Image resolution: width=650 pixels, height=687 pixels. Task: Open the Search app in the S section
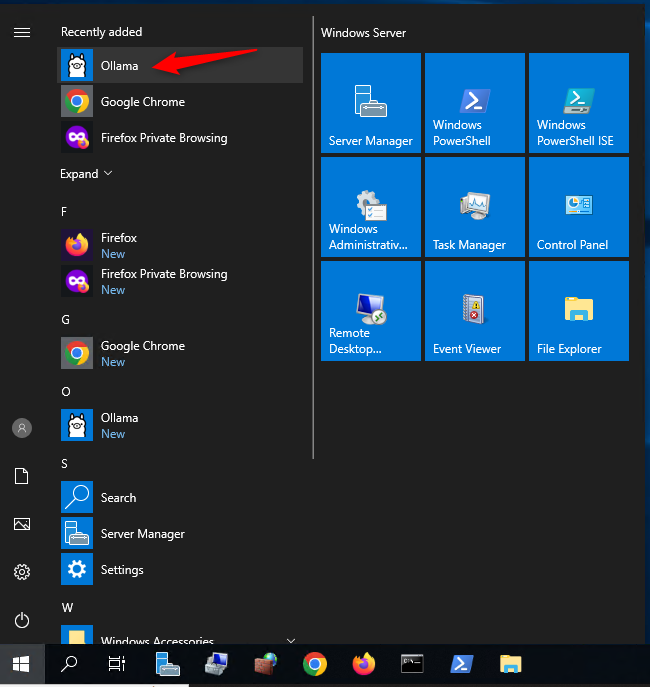(180, 497)
